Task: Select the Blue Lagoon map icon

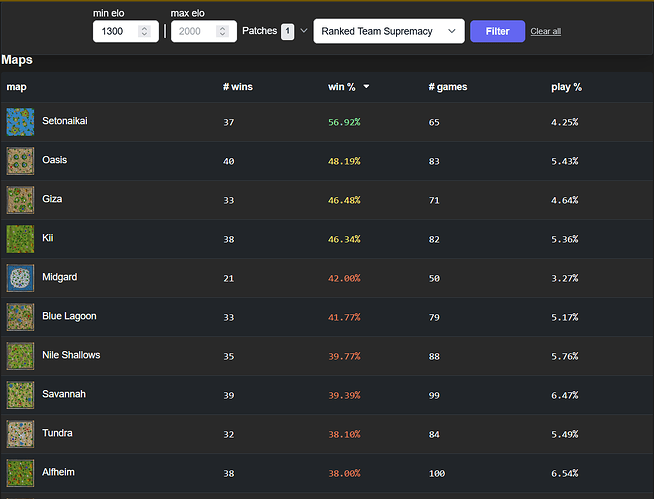Action: pyautogui.click(x=20, y=317)
